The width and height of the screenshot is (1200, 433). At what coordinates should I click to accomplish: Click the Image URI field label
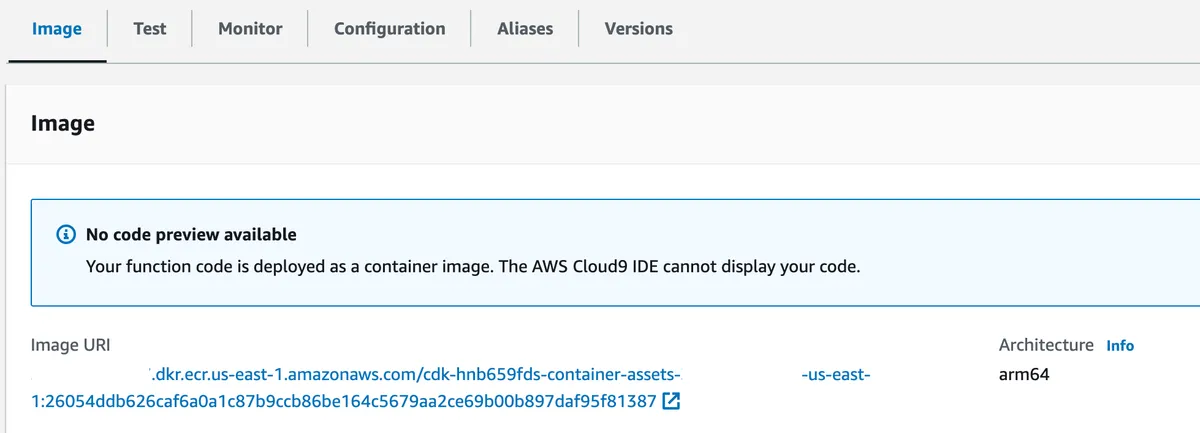[71, 345]
